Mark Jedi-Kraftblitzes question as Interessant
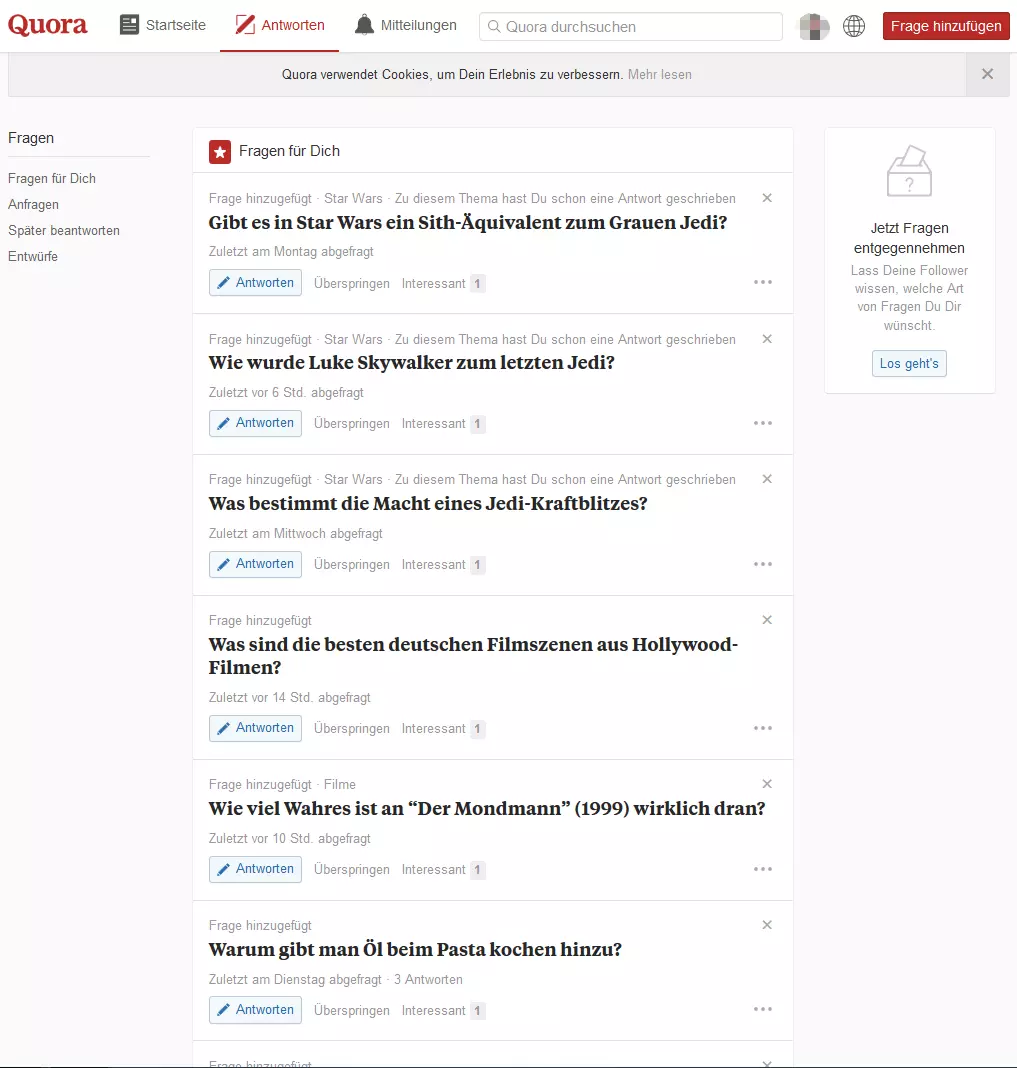This screenshot has height=1068, width=1017. [x=443, y=565]
